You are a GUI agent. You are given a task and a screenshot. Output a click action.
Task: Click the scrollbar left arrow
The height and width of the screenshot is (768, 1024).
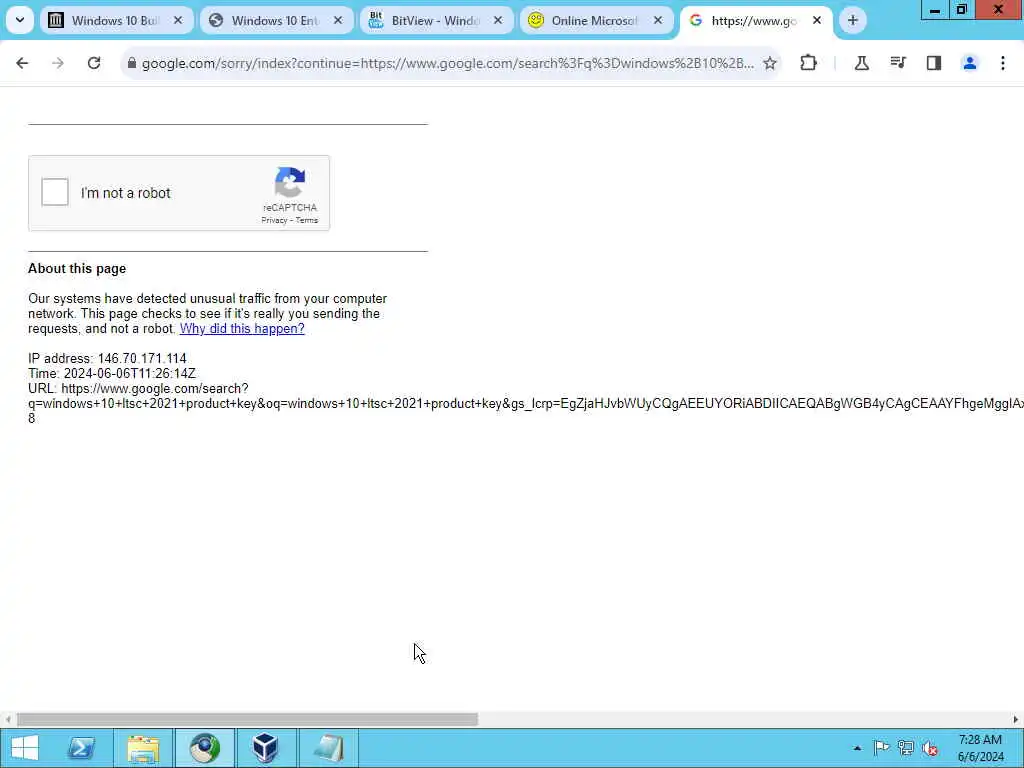click(x=8, y=720)
